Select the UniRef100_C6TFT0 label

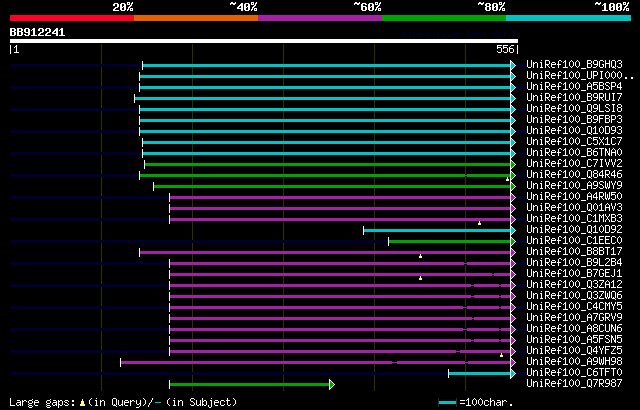point(574,373)
